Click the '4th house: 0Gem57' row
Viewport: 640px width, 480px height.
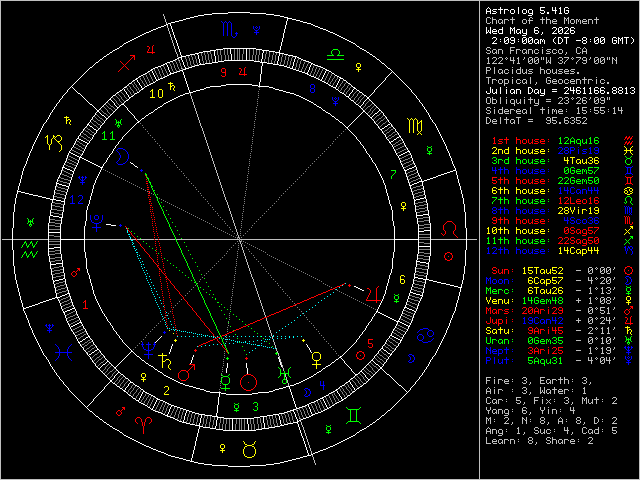point(545,171)
